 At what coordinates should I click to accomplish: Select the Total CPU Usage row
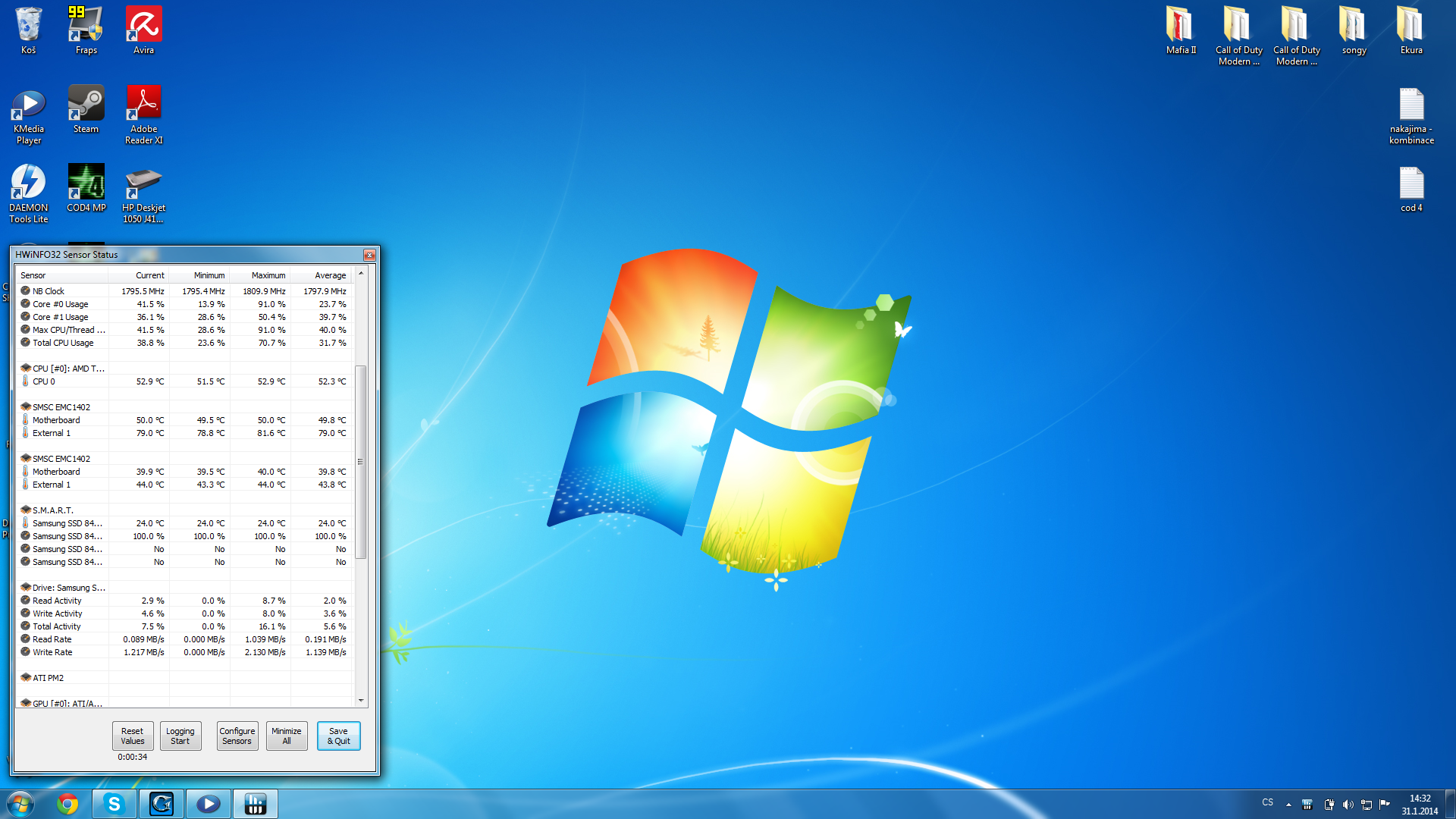(184, 343)
